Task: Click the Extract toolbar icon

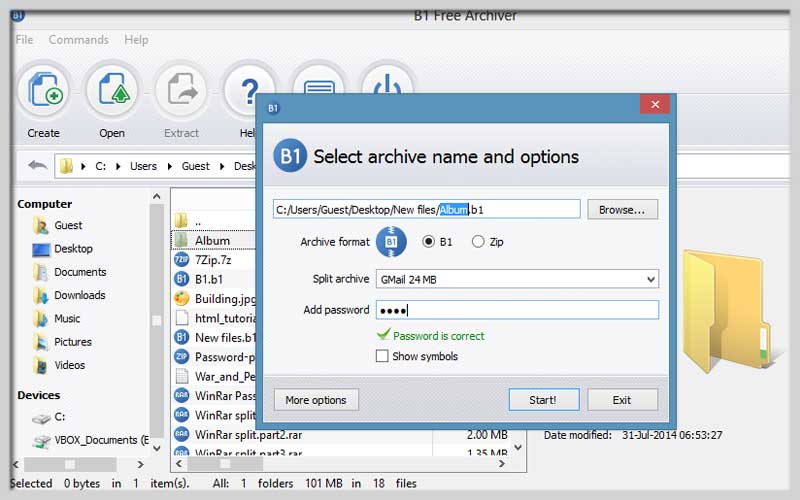Action: [181, 92]
